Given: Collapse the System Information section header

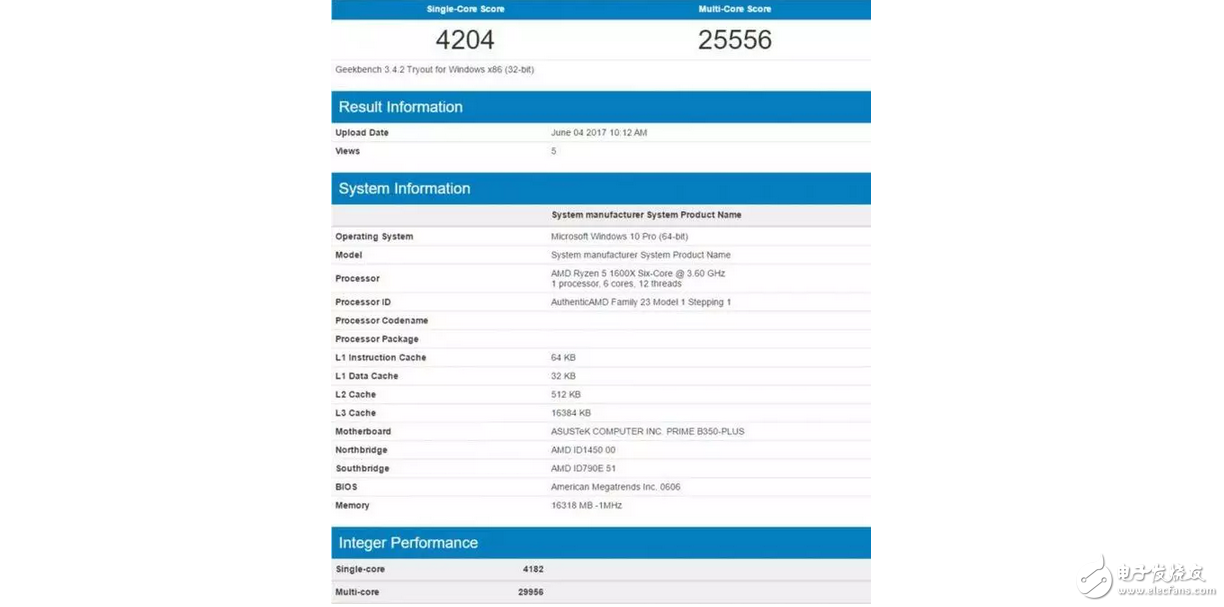Looking at the screenshot, I should (x=404, y=188).
